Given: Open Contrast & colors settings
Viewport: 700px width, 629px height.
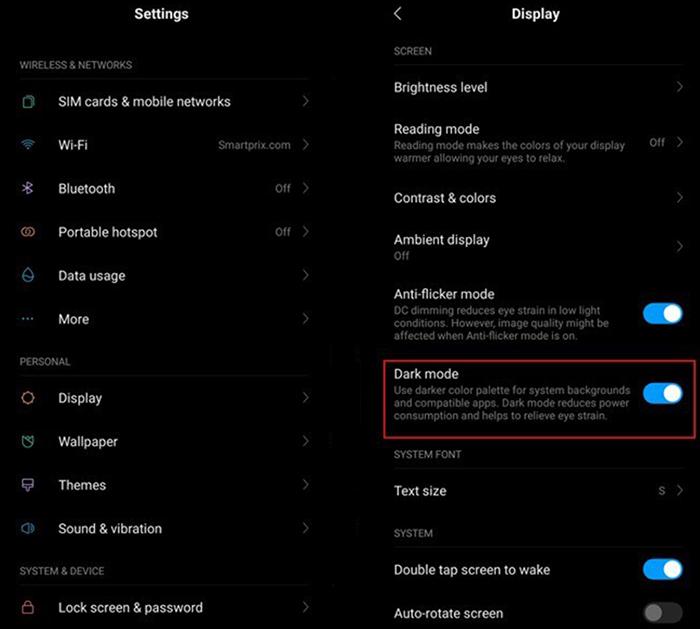Looking at the screenshot, I should click(538, 198).
